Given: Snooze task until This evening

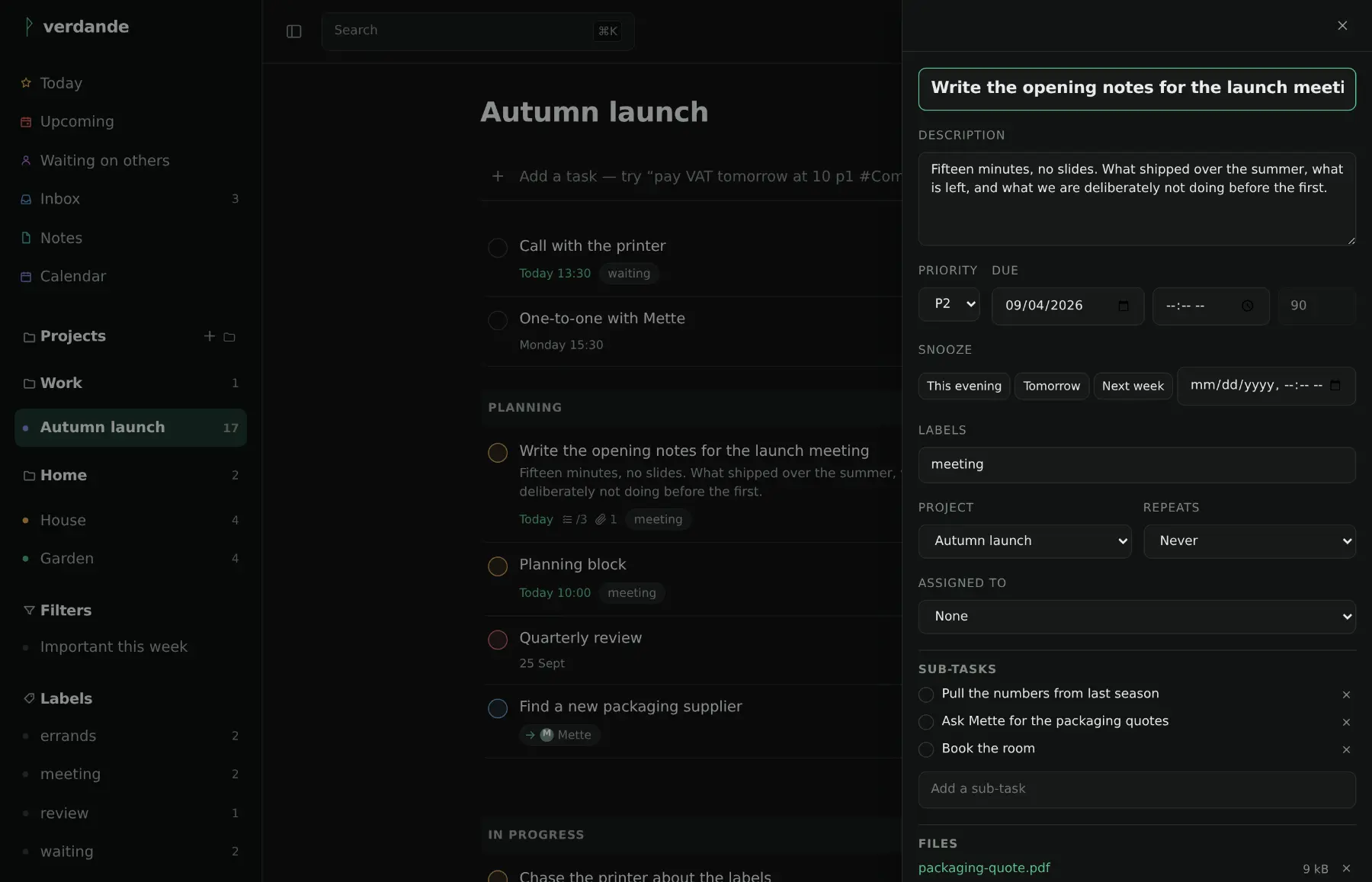Looking at the screenshot, I should 964,386.
